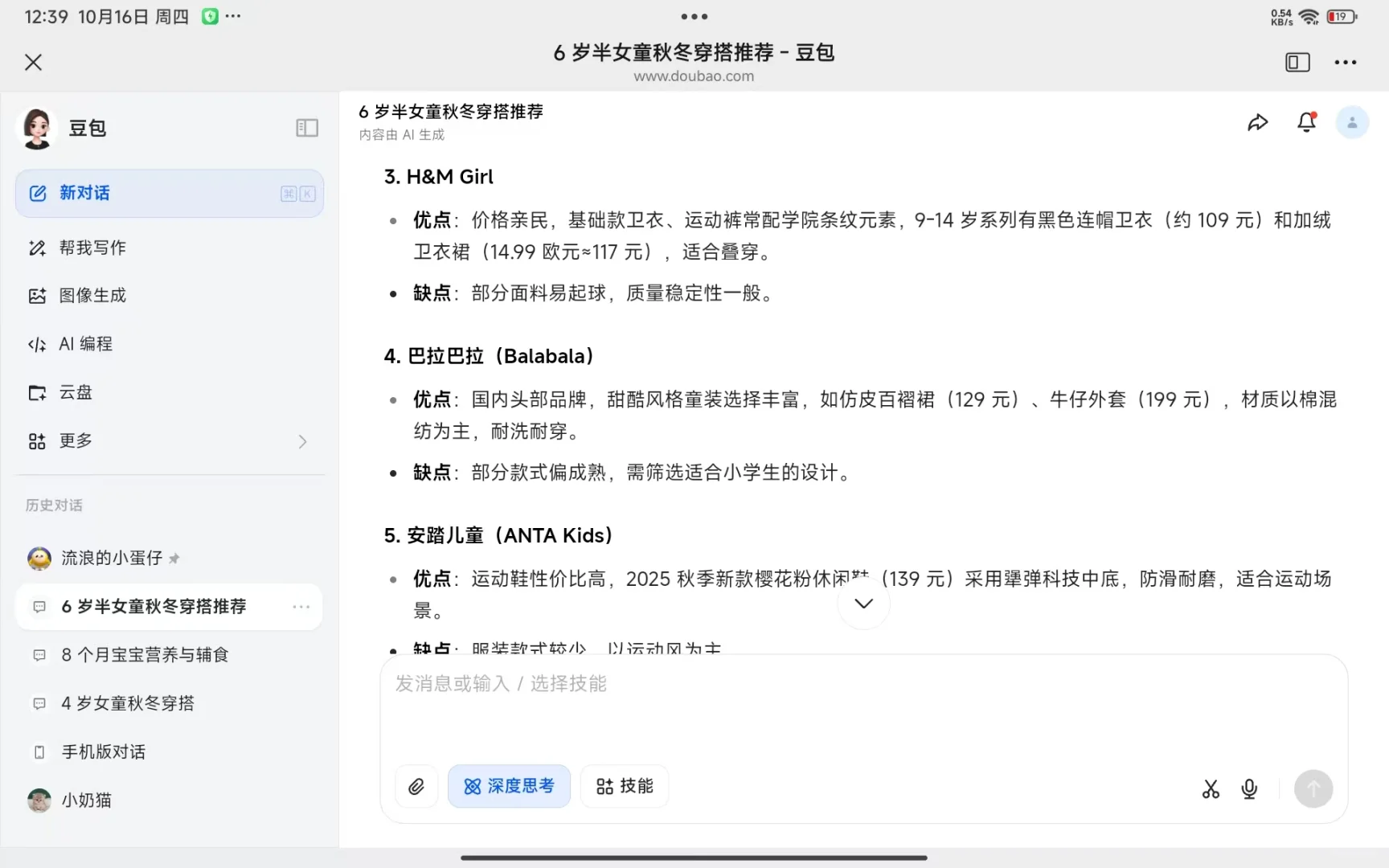Viewport: 1389px width, 868px height.
Task: Open the browser three-dot more menu
Action: [1346, 62]
